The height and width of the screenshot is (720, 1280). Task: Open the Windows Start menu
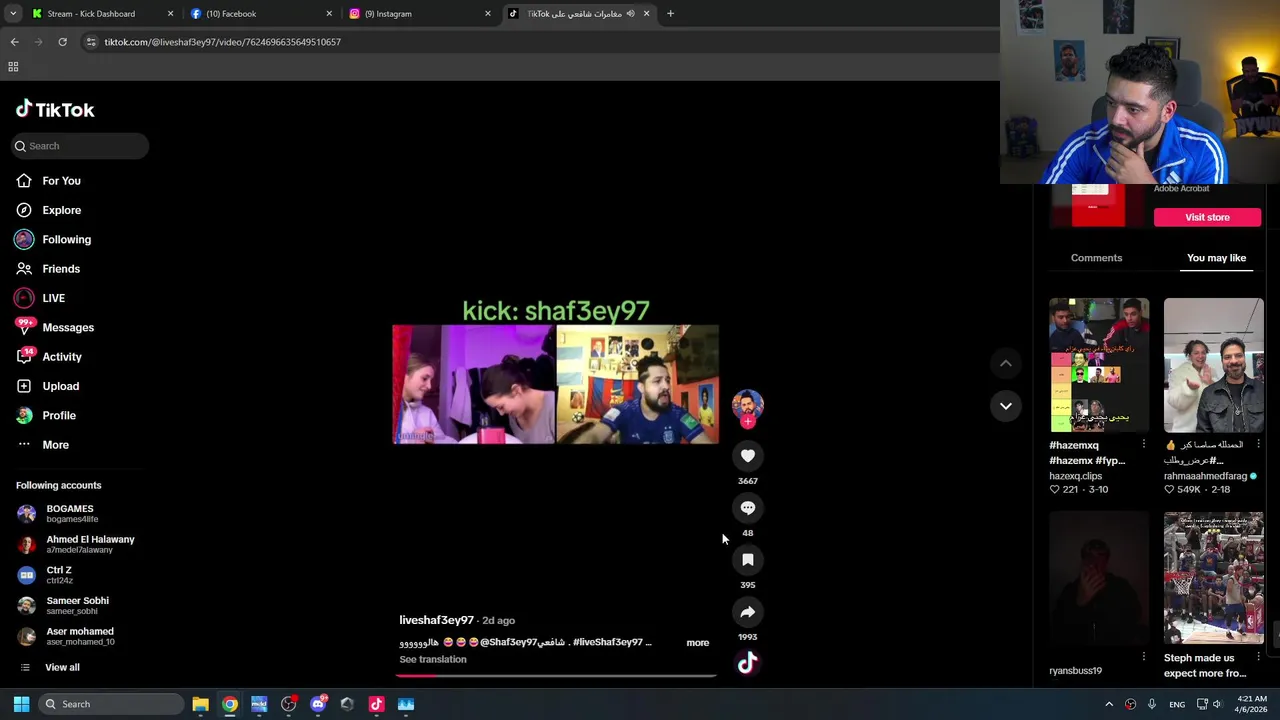(21, 704)
